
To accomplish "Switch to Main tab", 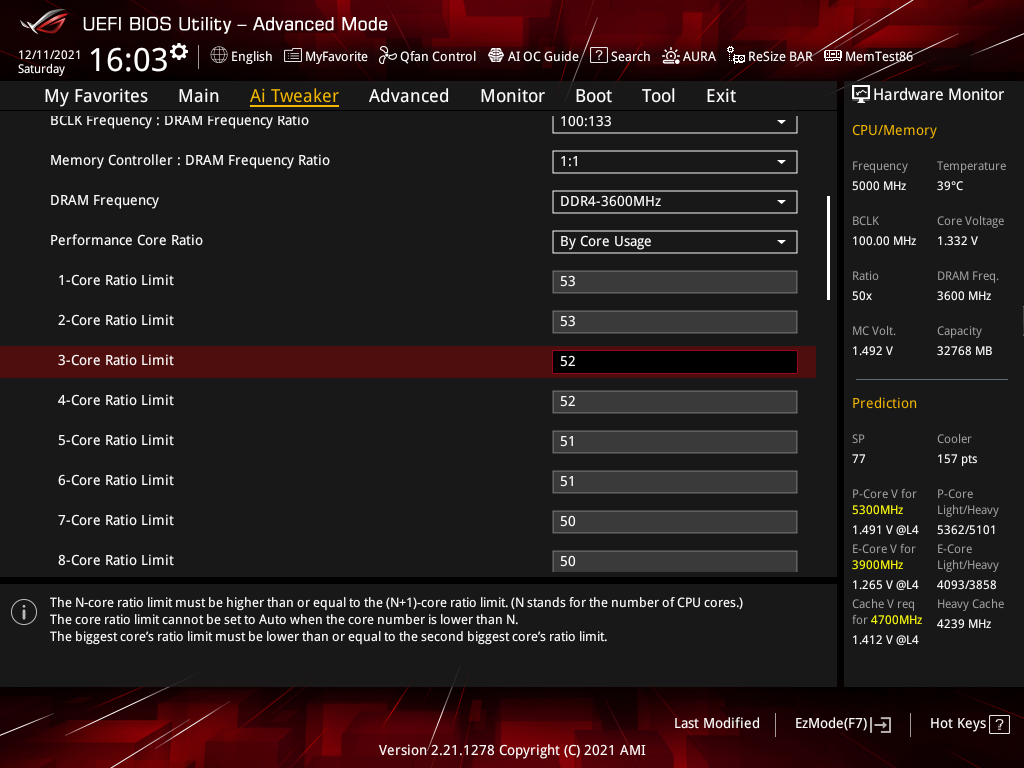I will click(199, 96).
